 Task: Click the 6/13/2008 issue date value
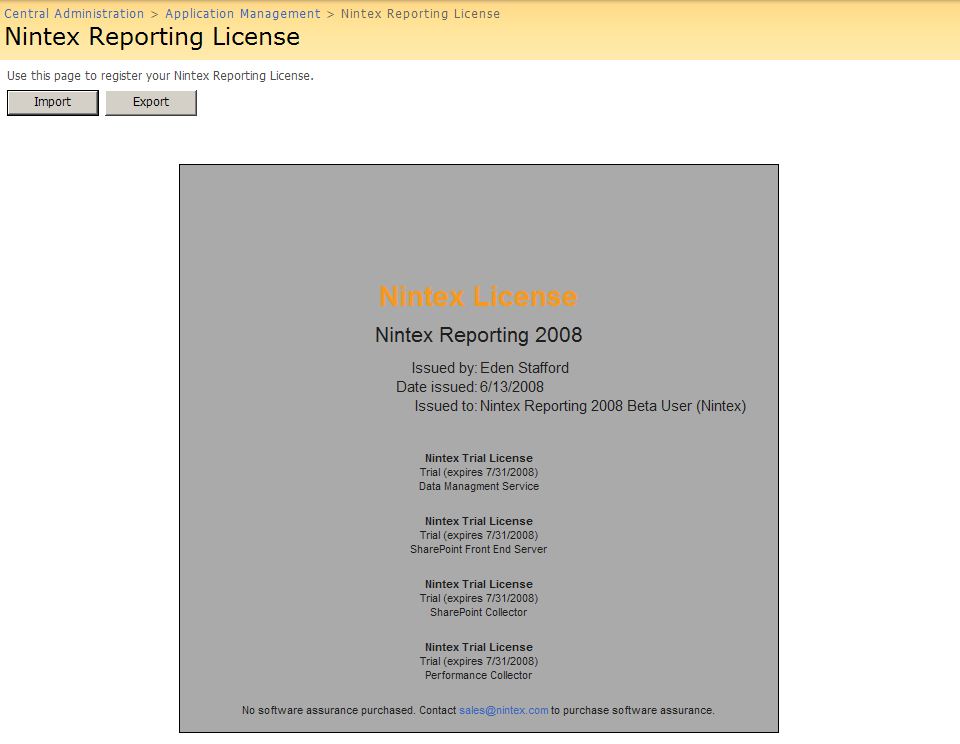511,387
